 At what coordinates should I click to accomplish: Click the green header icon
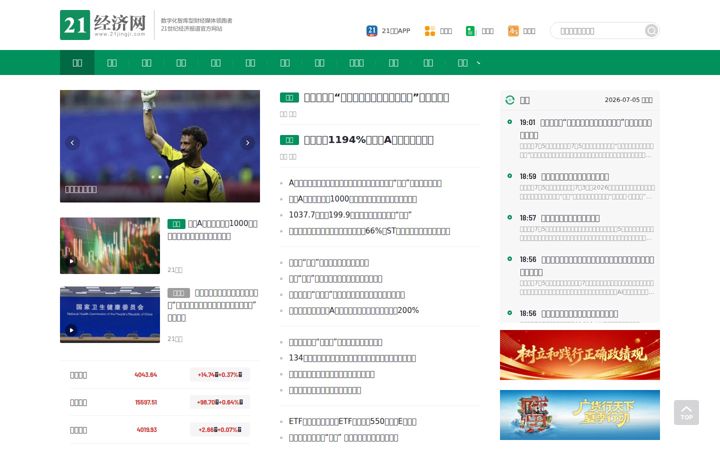470,31
